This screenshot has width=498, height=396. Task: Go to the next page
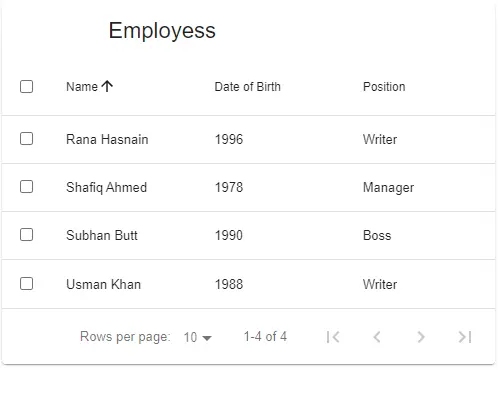tap(421, 337)
